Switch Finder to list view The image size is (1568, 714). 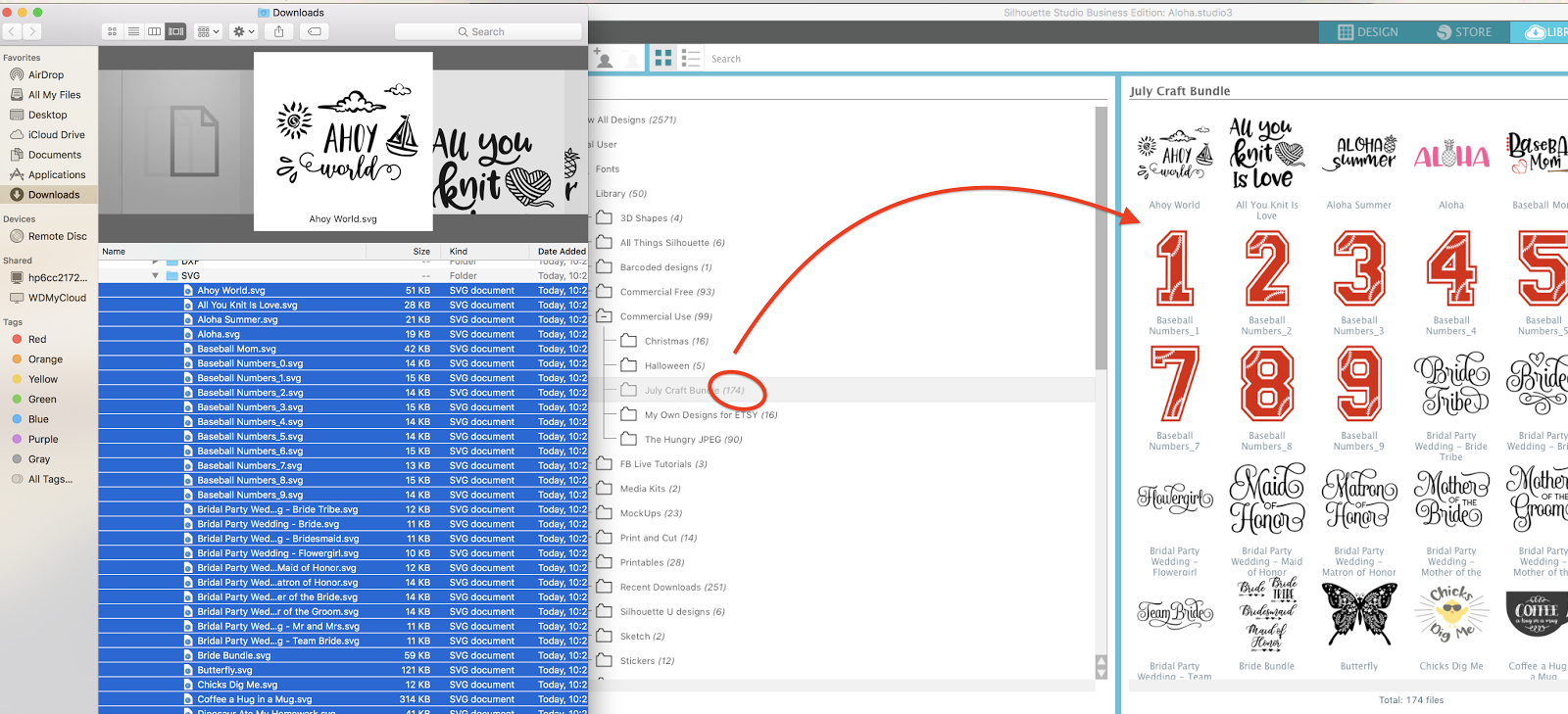(133, 31)
